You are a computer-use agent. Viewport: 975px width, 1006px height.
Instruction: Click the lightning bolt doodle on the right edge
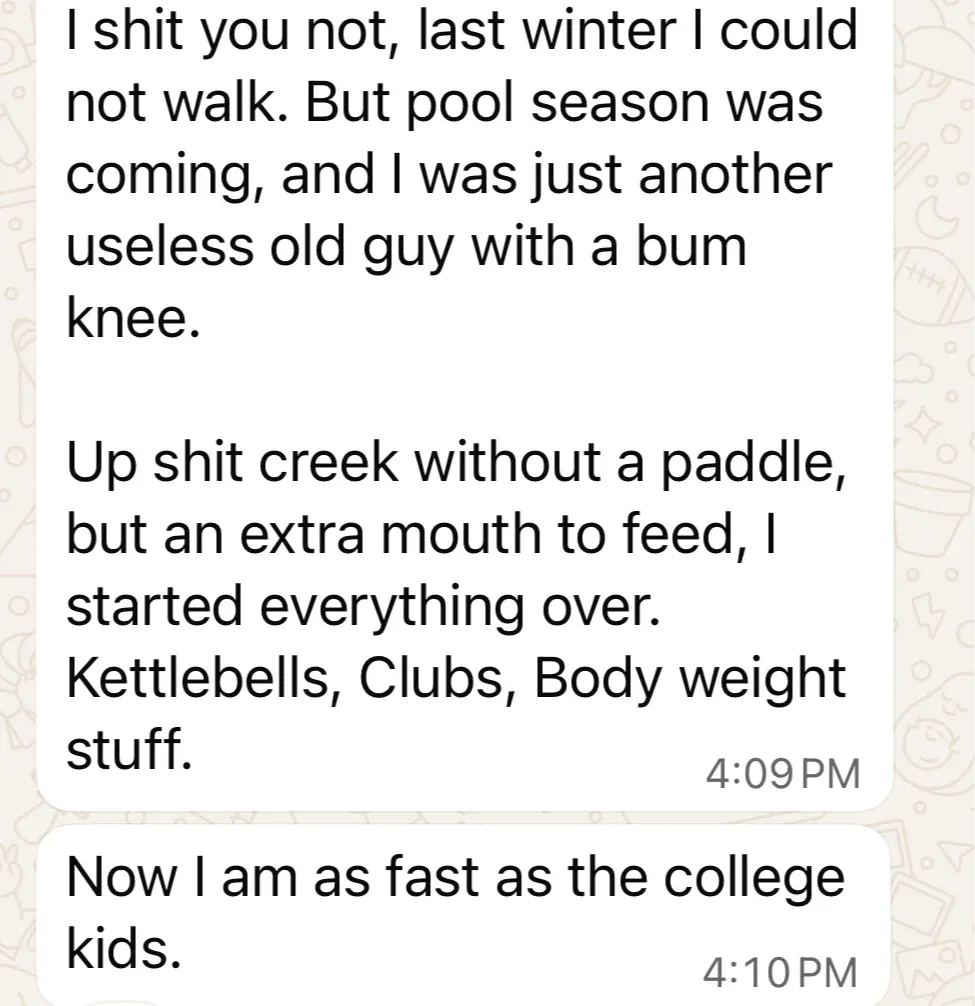[930, 615]
